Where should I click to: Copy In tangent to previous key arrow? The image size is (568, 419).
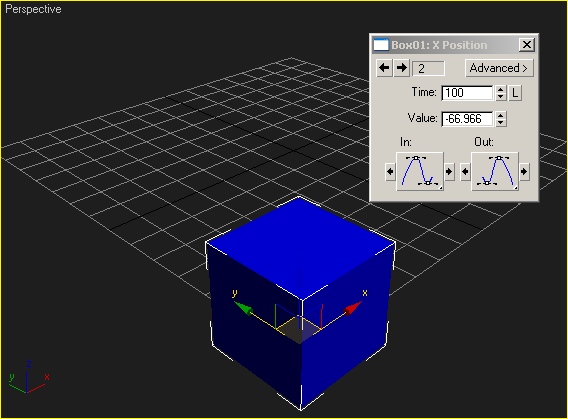pos(390,172)
